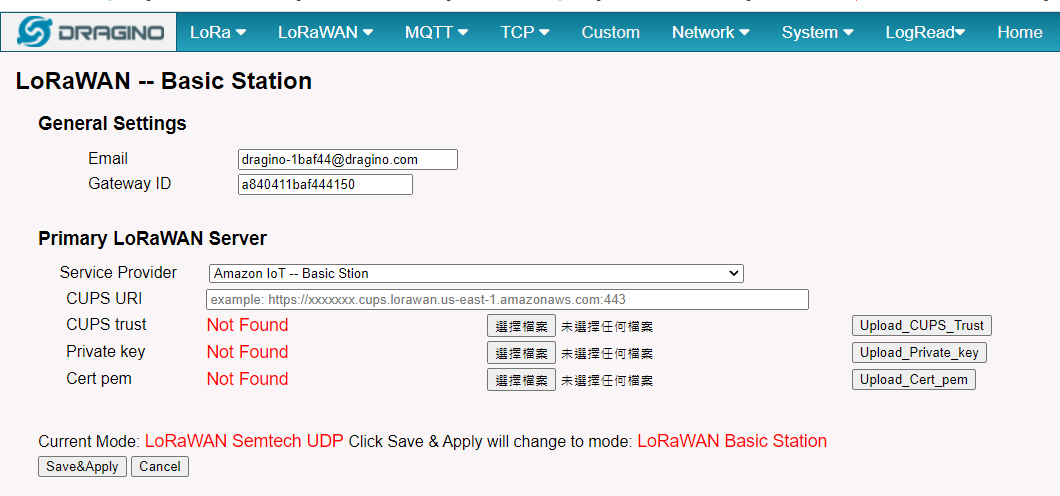Open the LoRa menu

point(218,32)
